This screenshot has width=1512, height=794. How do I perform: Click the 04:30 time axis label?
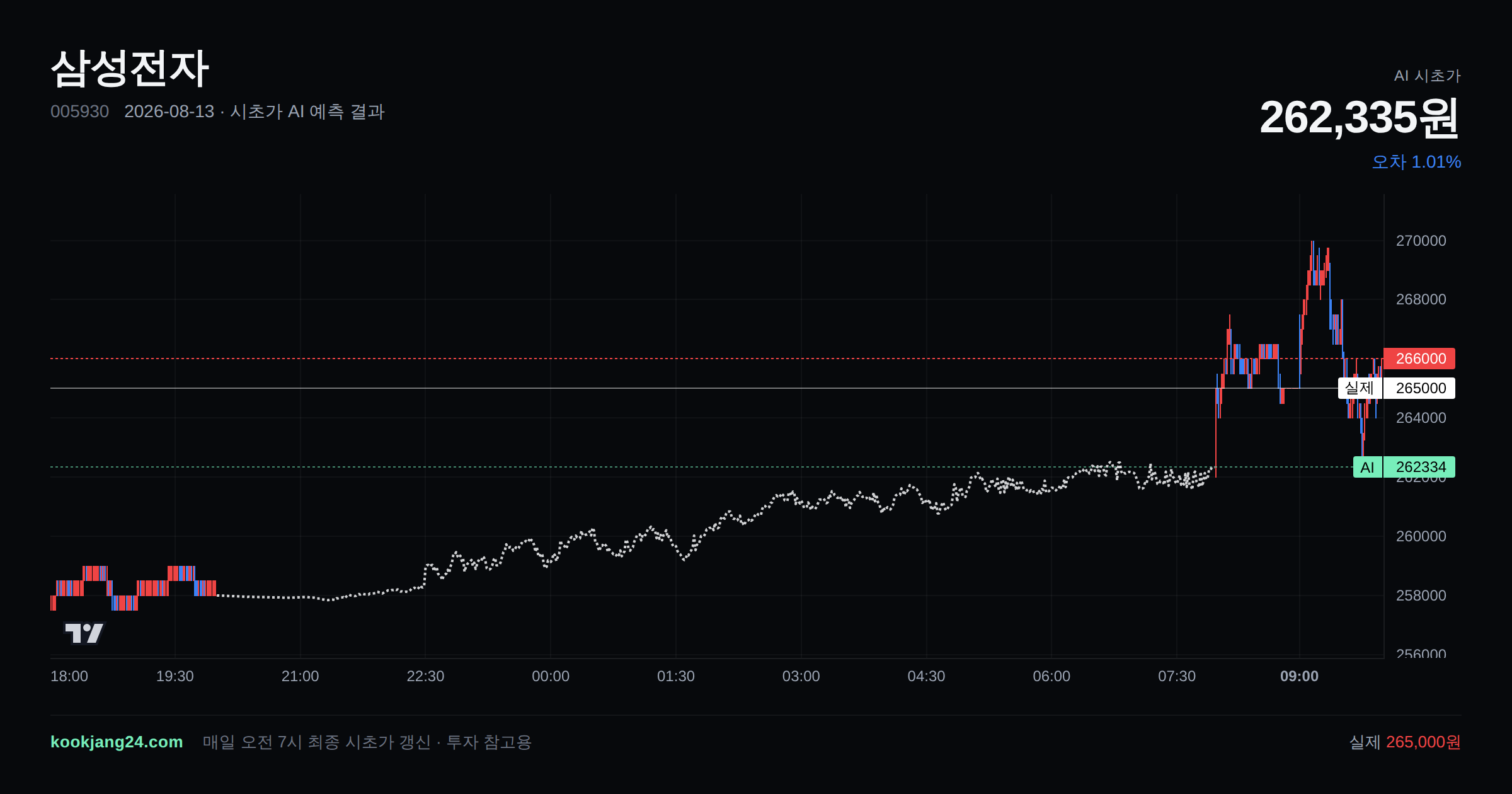click(926, 676)
